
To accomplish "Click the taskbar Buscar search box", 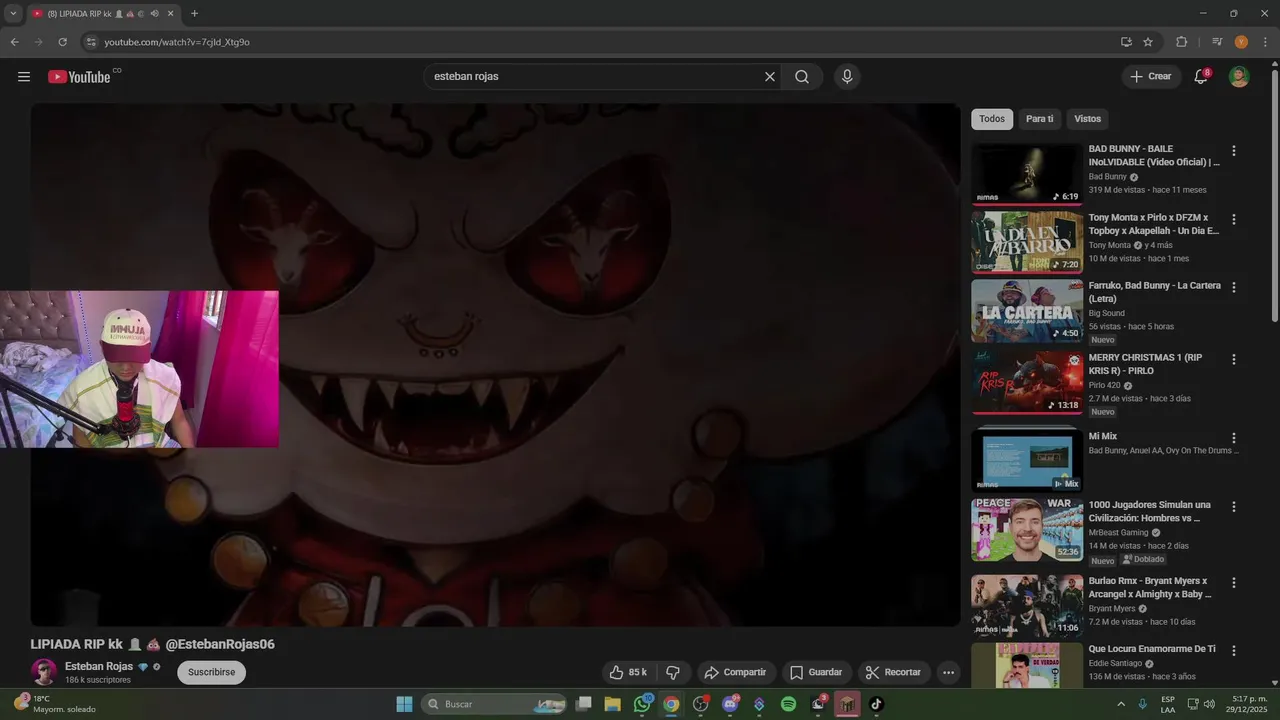I will click(494, 704).
